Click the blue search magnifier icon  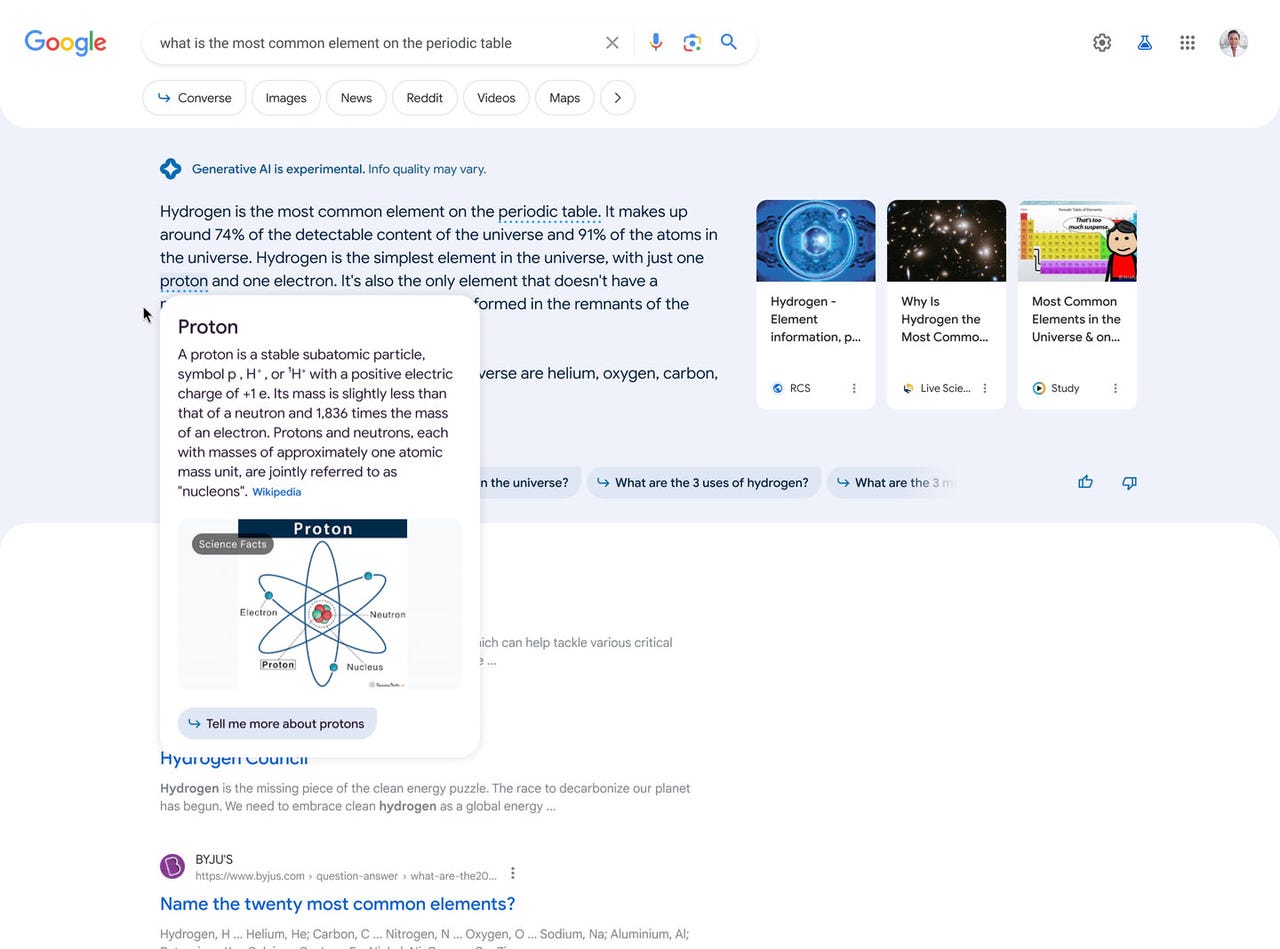[729, 42]
